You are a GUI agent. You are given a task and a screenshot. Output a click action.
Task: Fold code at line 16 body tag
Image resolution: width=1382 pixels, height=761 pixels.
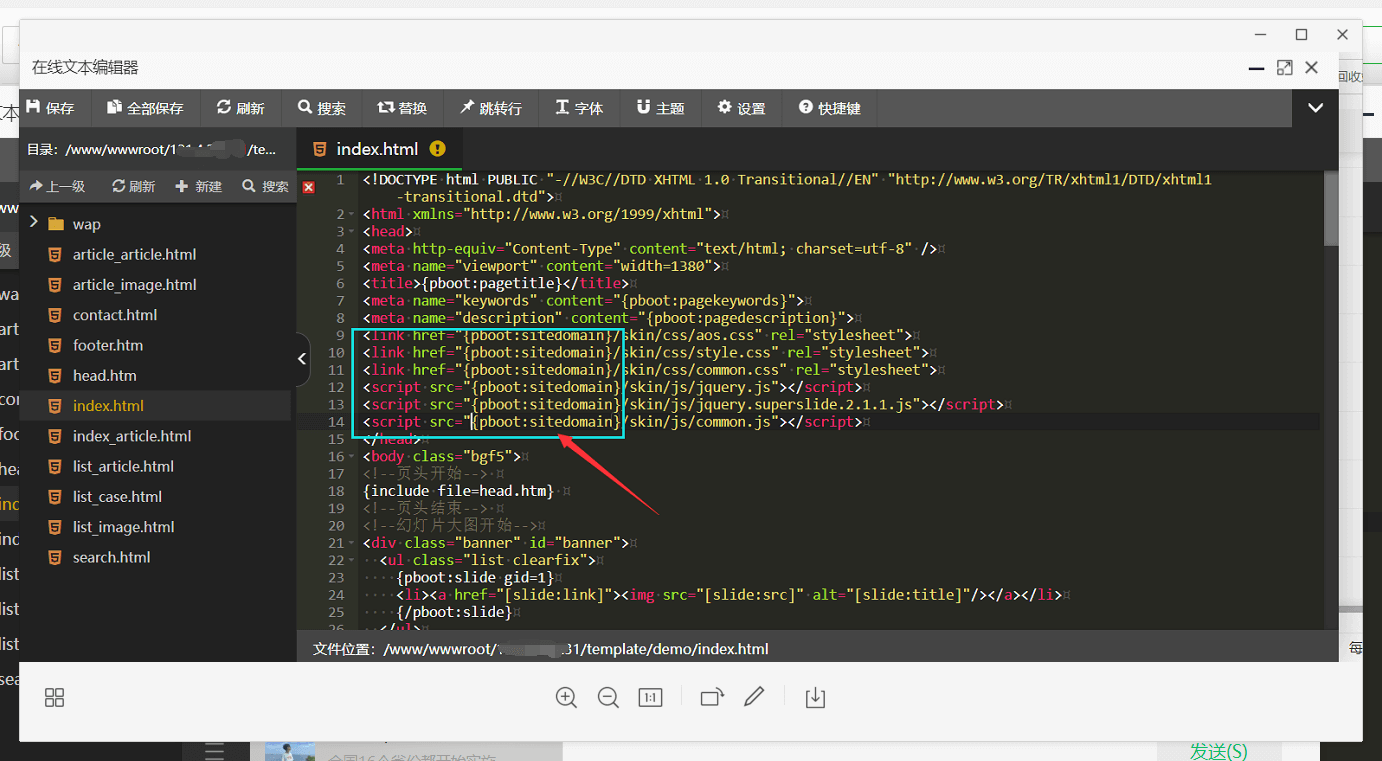pyautogui.click(x=352, y=456)
